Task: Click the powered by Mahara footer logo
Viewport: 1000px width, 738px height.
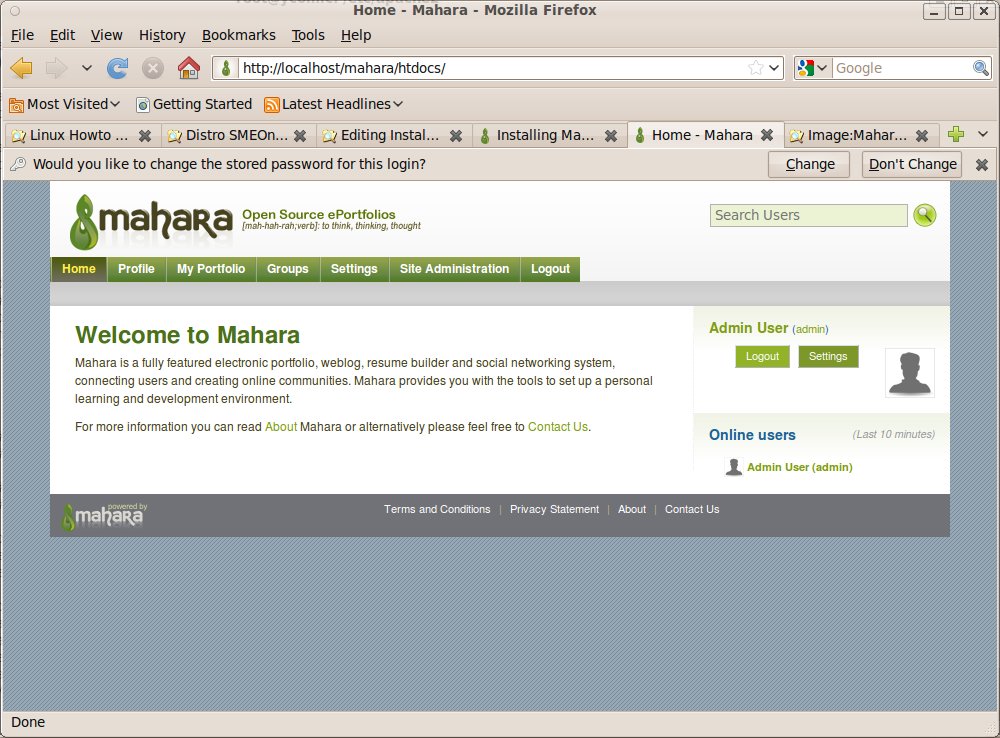Action: (104, 516)
